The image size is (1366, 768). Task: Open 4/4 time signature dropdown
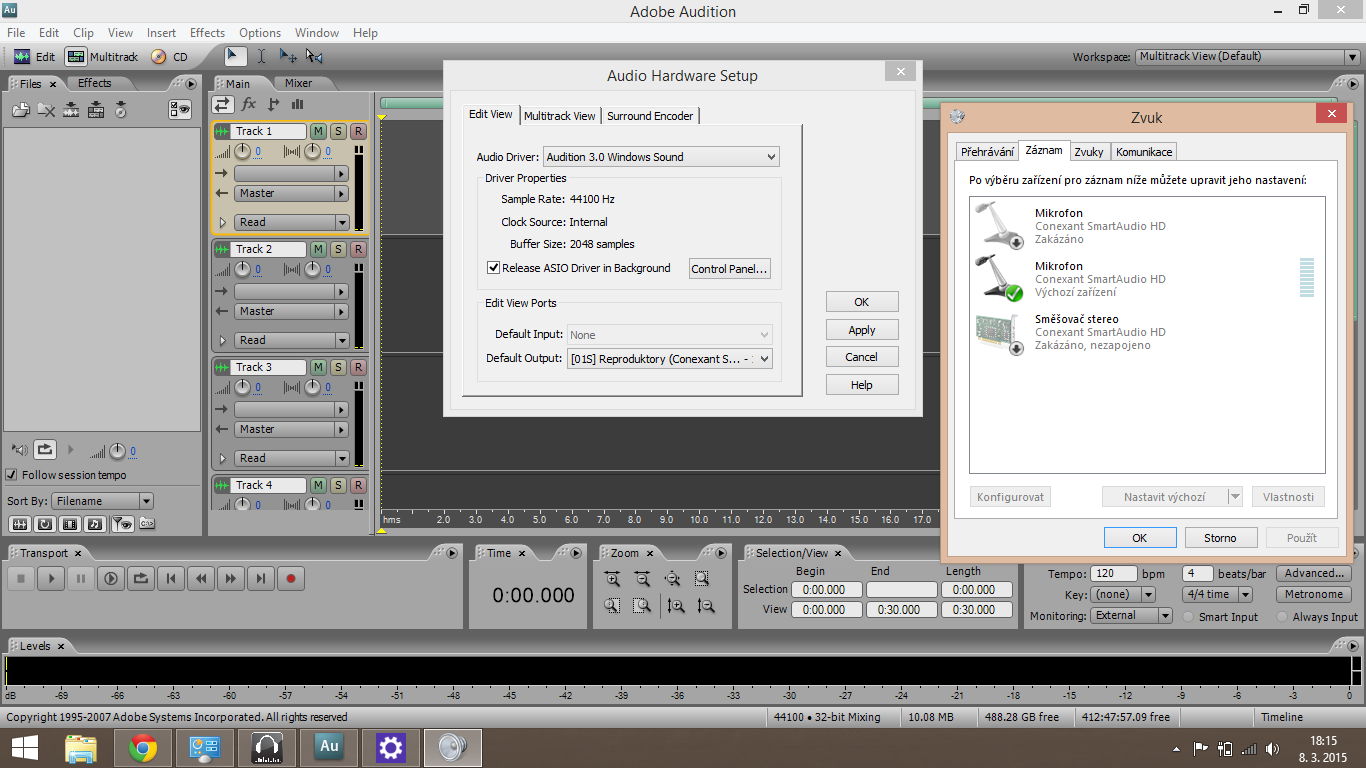(x=1216, y=594)
